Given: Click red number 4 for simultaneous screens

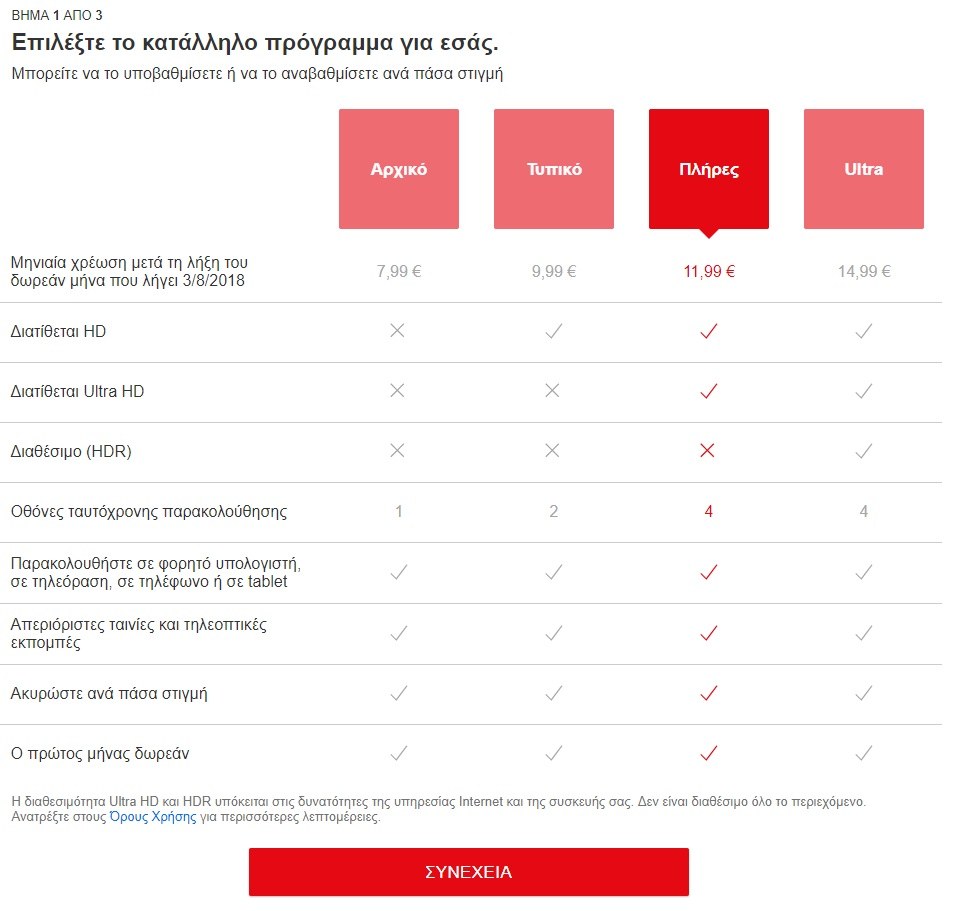Looking at the screenshot, I should click(709, 512).
